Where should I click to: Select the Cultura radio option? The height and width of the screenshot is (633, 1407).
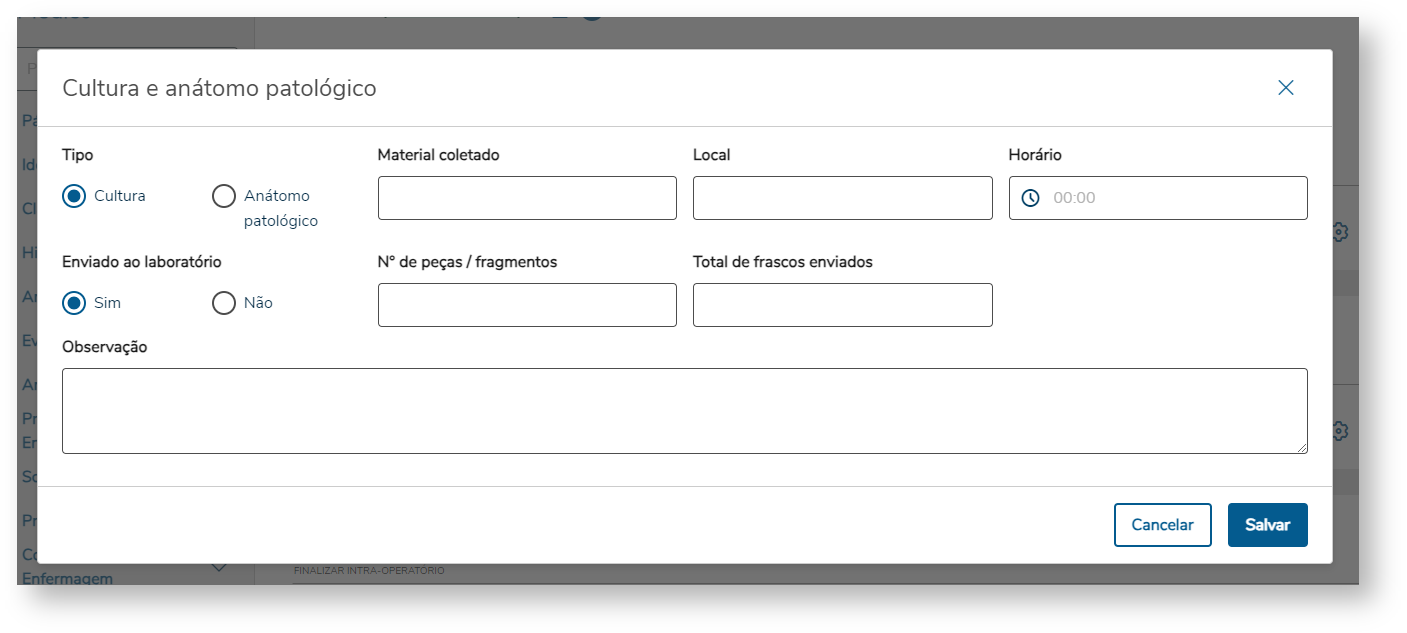[74, 196]
